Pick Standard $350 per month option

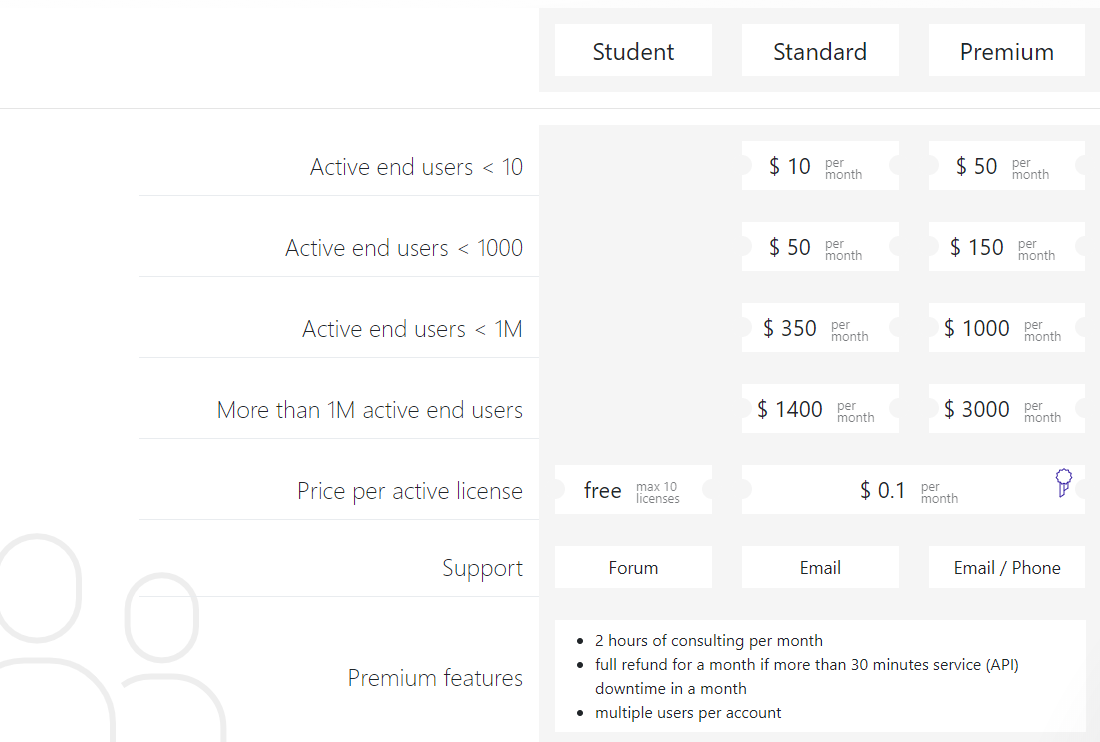820,328
